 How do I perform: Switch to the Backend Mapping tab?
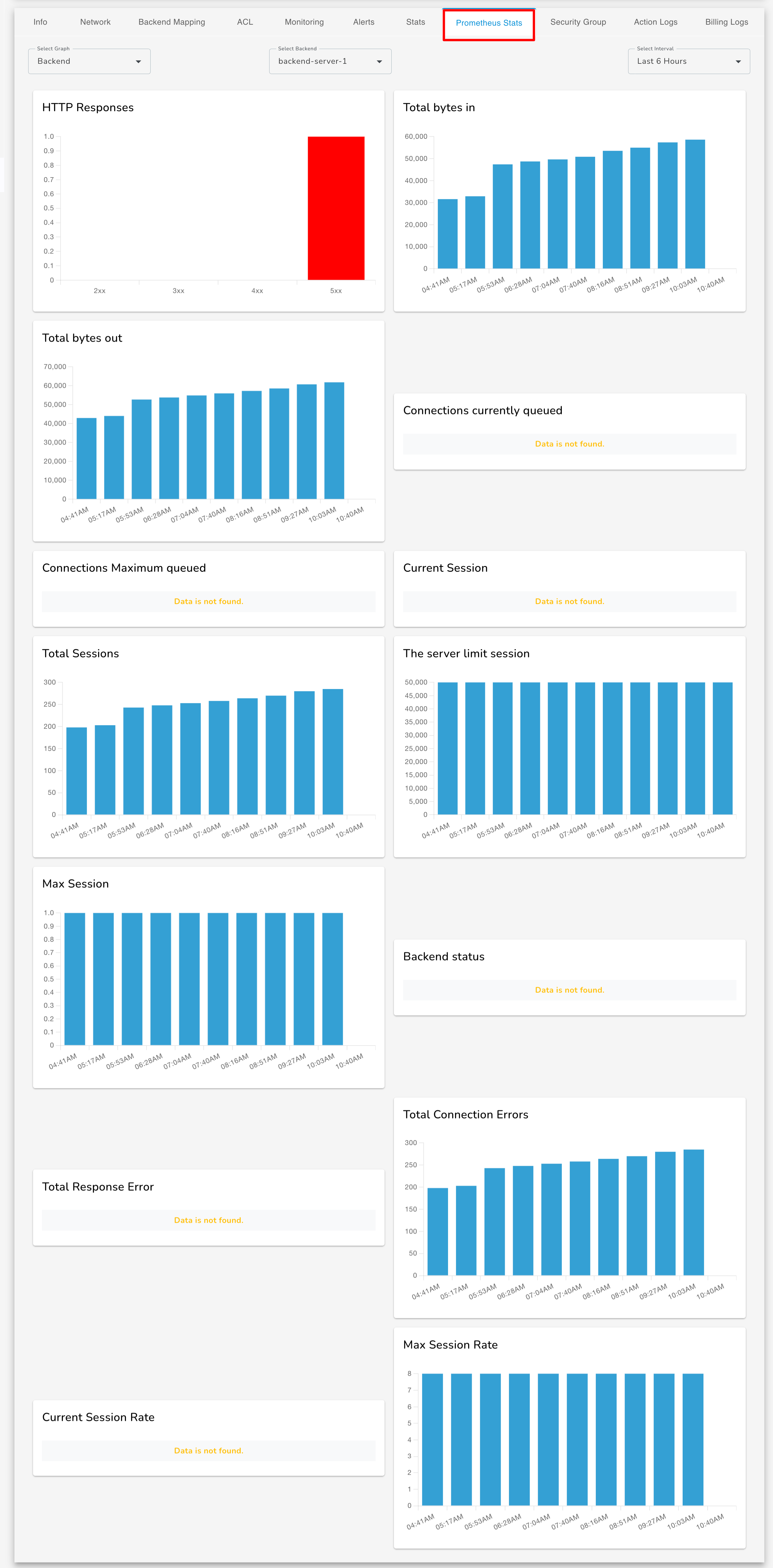click(172, 22)
